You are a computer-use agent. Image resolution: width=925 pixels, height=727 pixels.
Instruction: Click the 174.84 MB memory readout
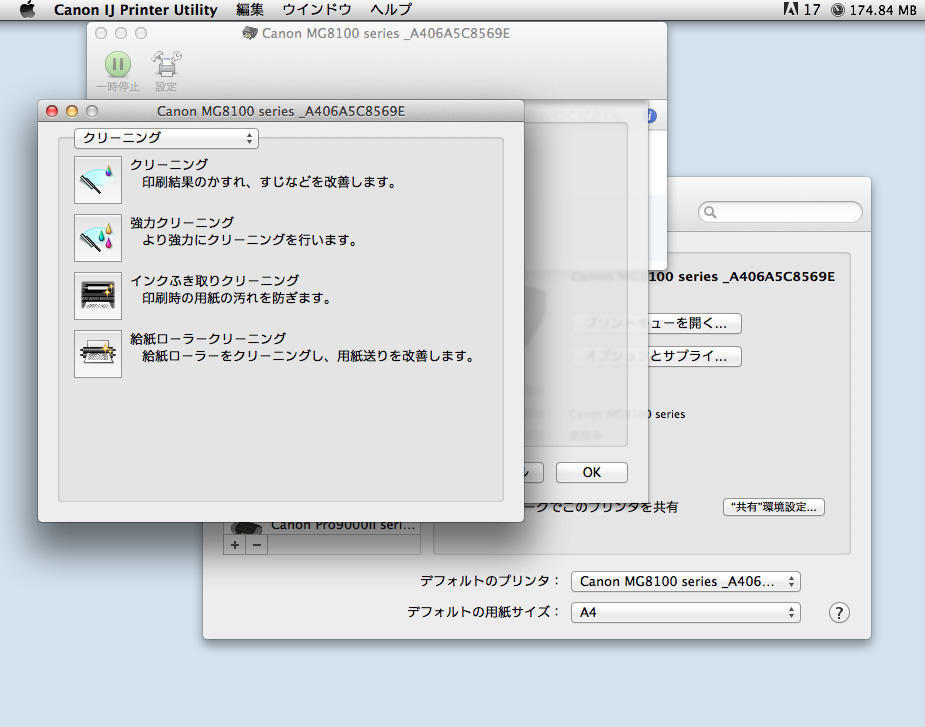click(883, 10)
